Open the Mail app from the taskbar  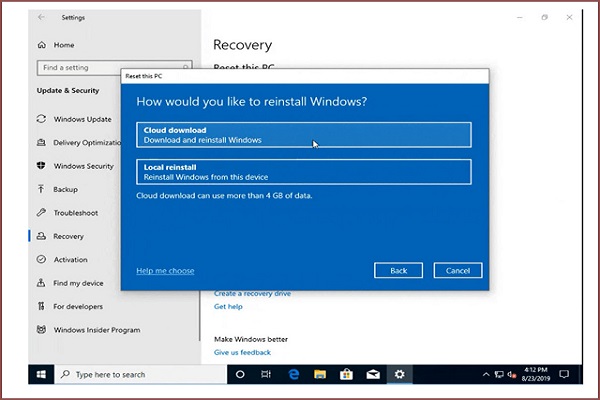(373, 374)
